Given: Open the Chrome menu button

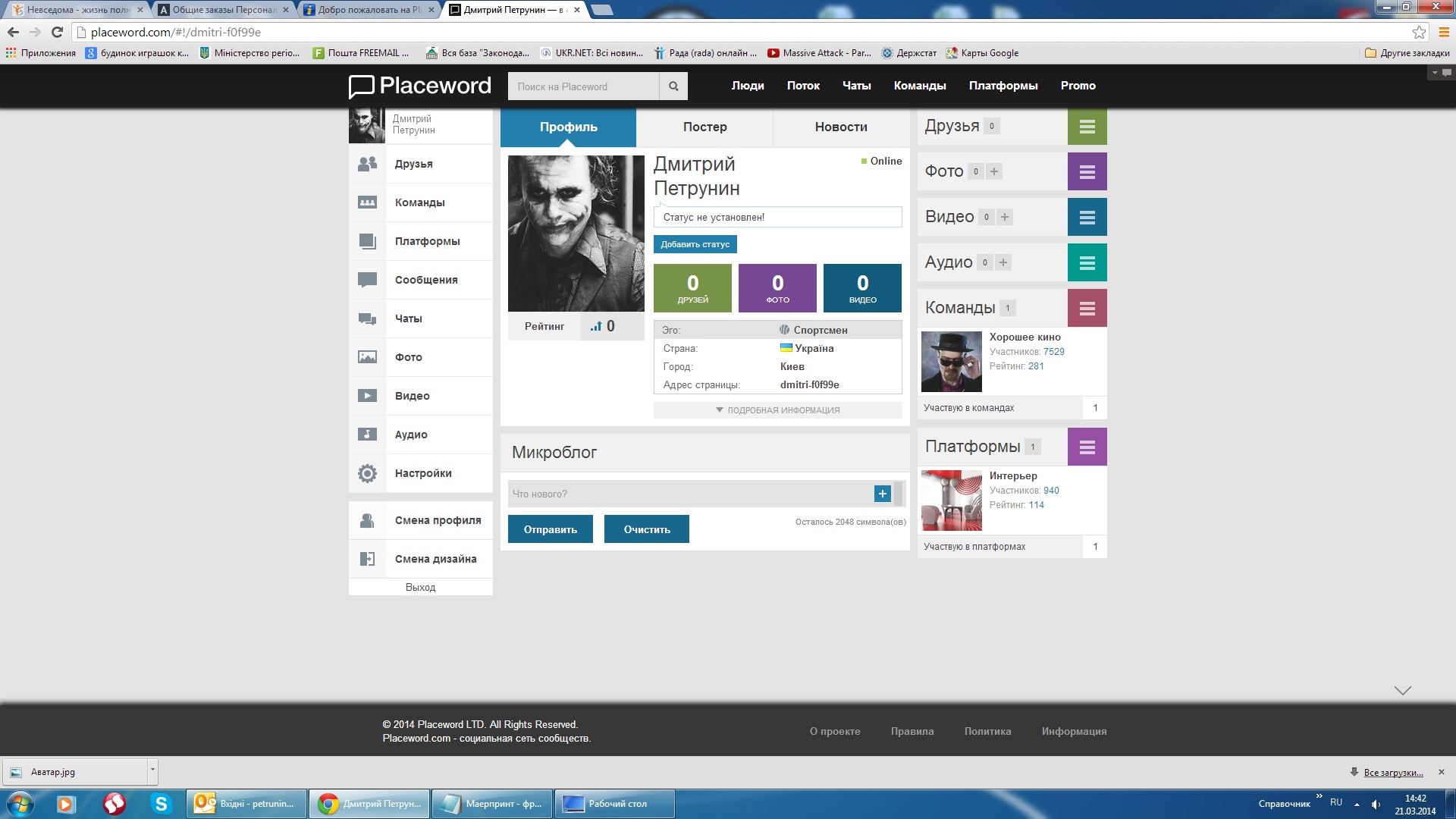Looking at the screenshot, I should point(1444,32).
